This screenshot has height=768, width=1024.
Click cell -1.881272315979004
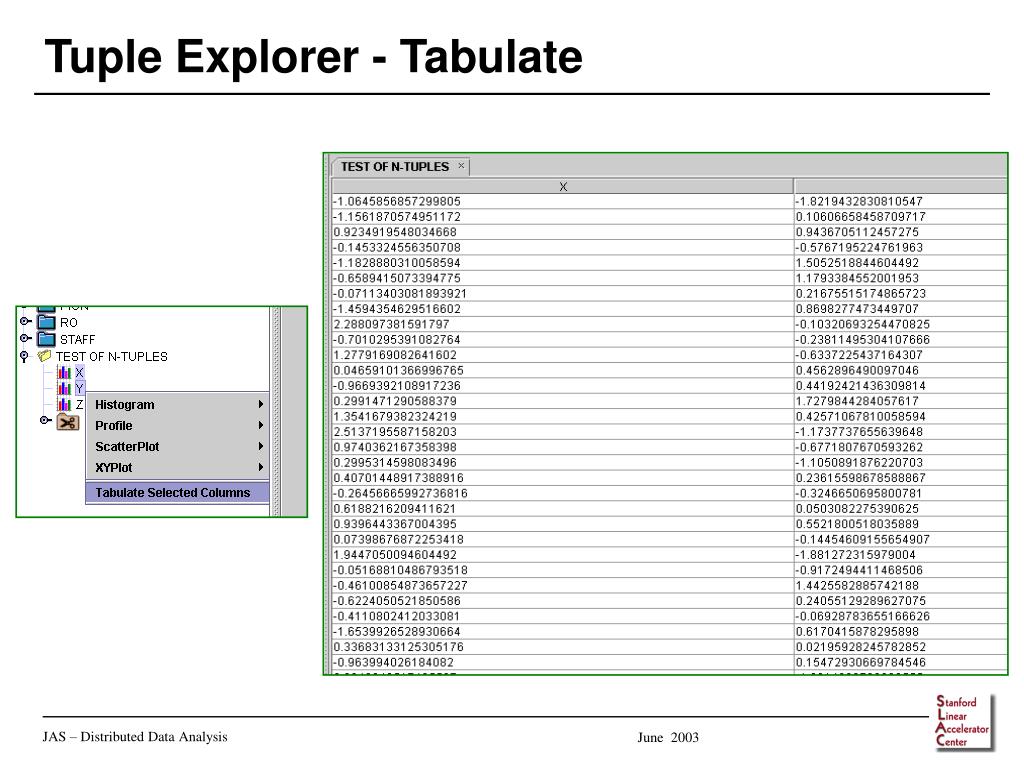coord(901,554)
